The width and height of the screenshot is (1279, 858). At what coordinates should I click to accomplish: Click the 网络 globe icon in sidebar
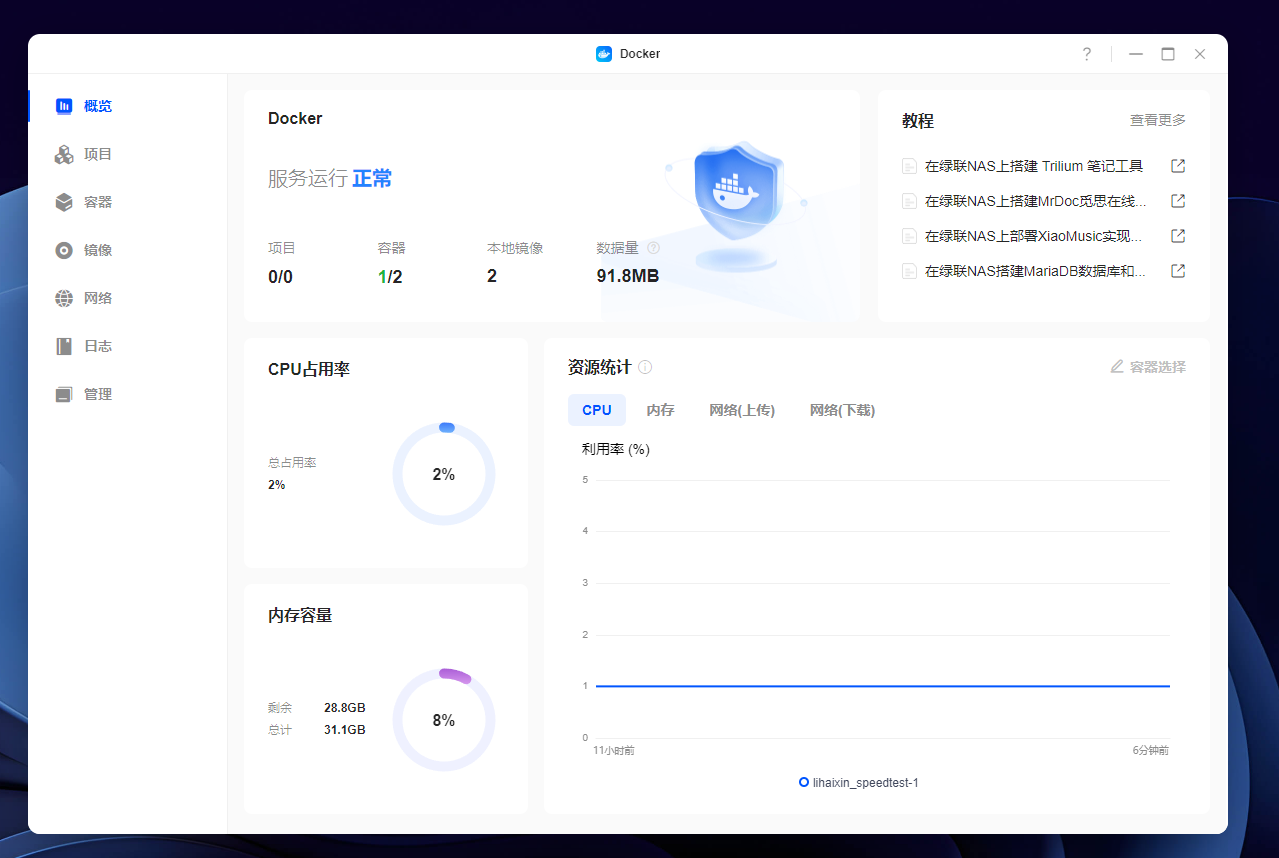tap(64, 298)
